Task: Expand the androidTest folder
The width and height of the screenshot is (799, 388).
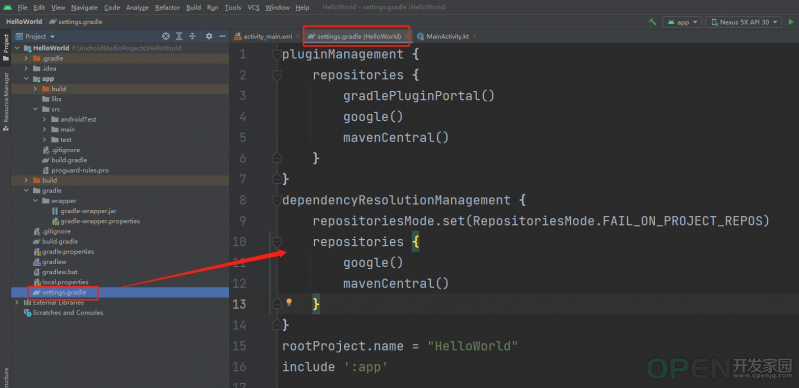Action: pos(44,119)
